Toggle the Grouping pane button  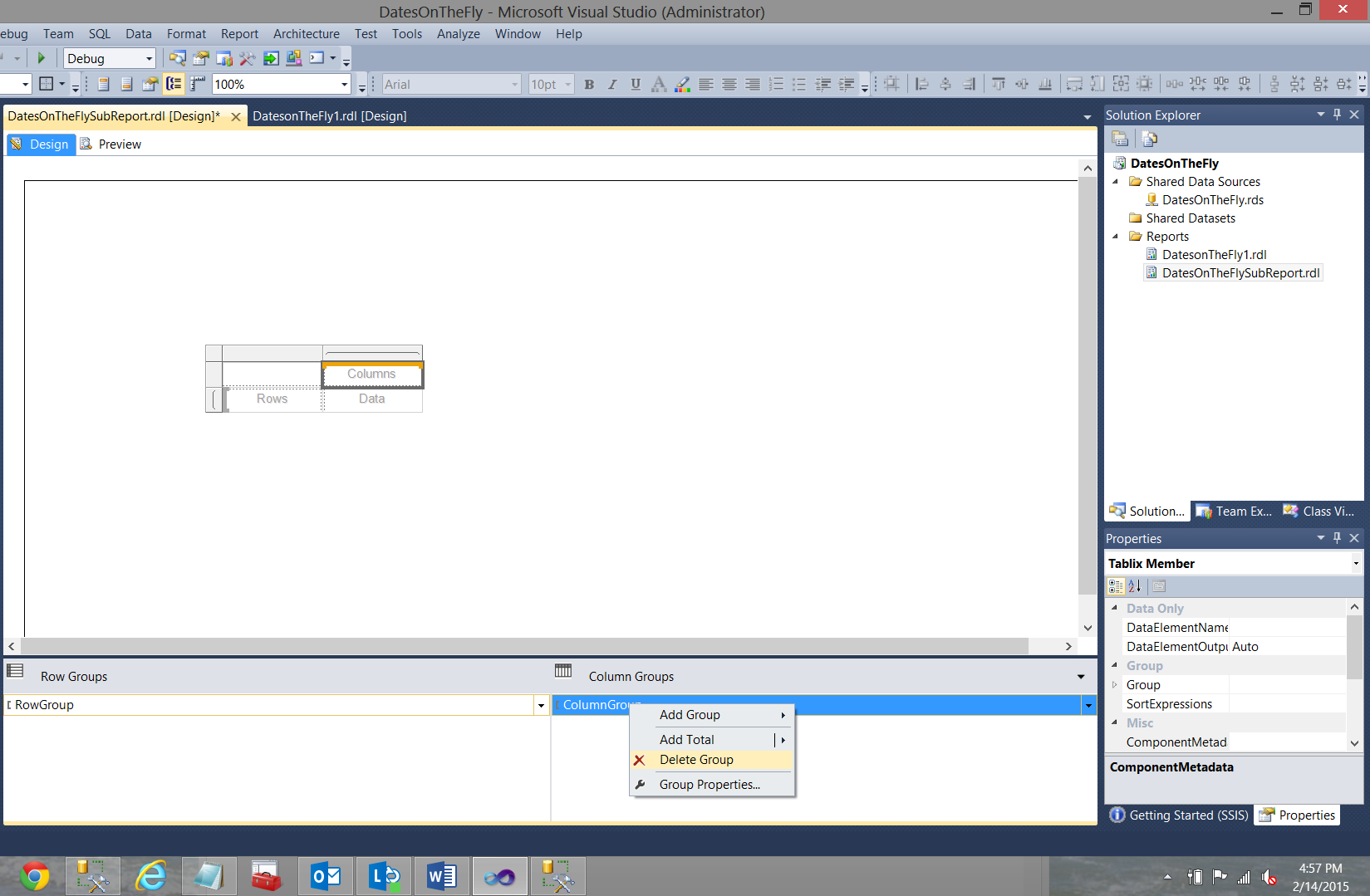[174, 84]
